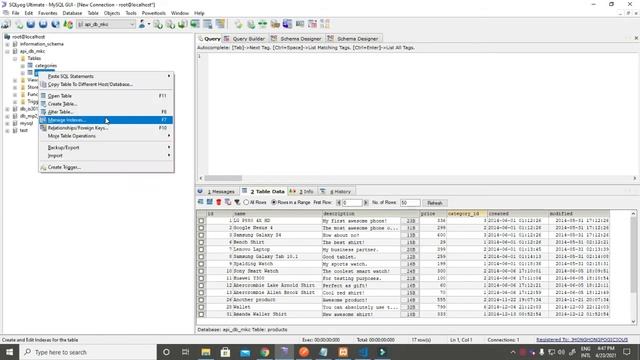Click the Mail app taskbar icon
640x360 pixels.
pyautogui.click(x=245, y=352)
